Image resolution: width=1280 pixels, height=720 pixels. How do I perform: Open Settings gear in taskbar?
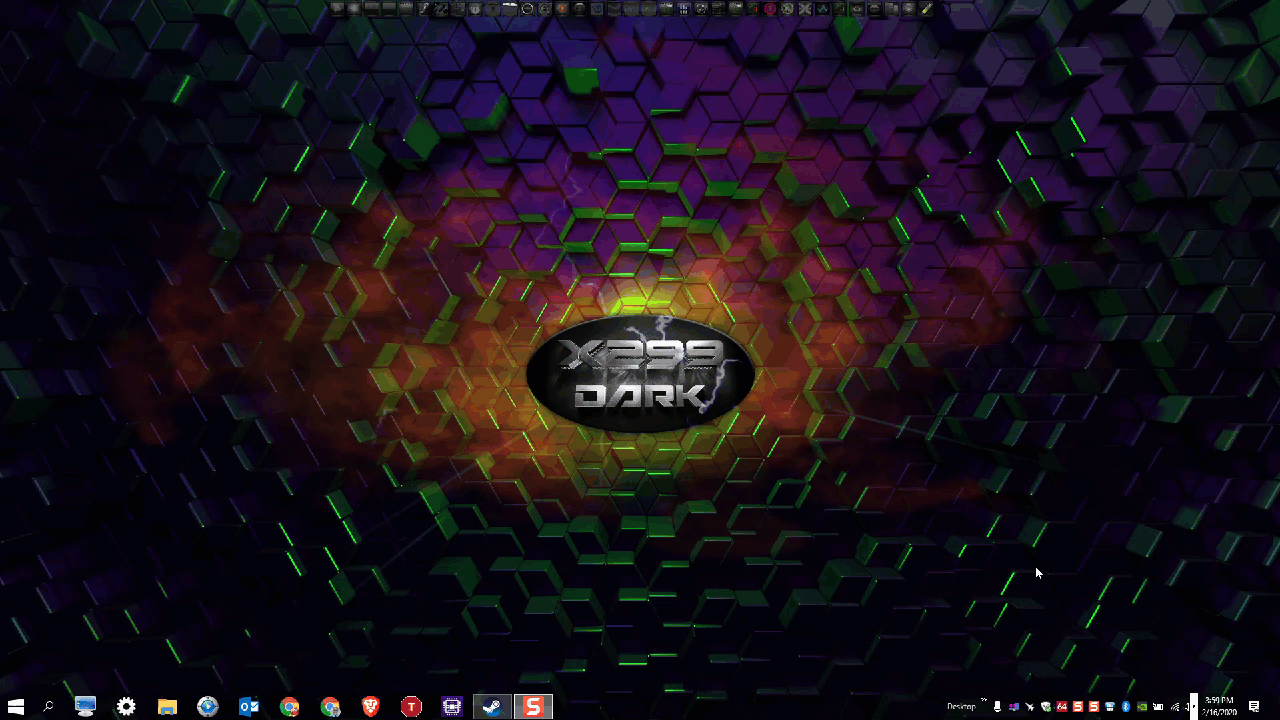pyautogui.click(x=126, y=707)
